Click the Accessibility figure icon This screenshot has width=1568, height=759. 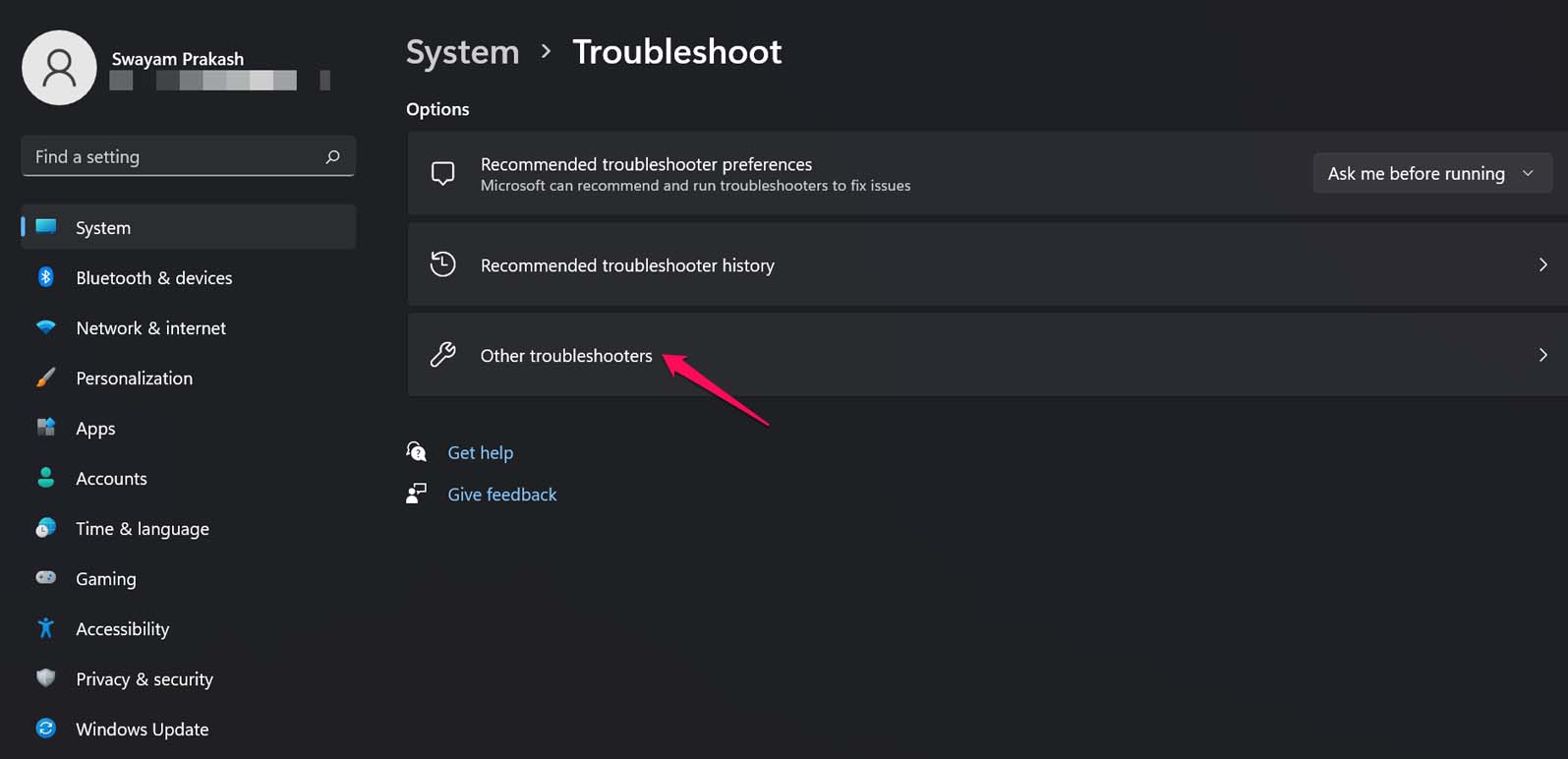pos(46,628)
